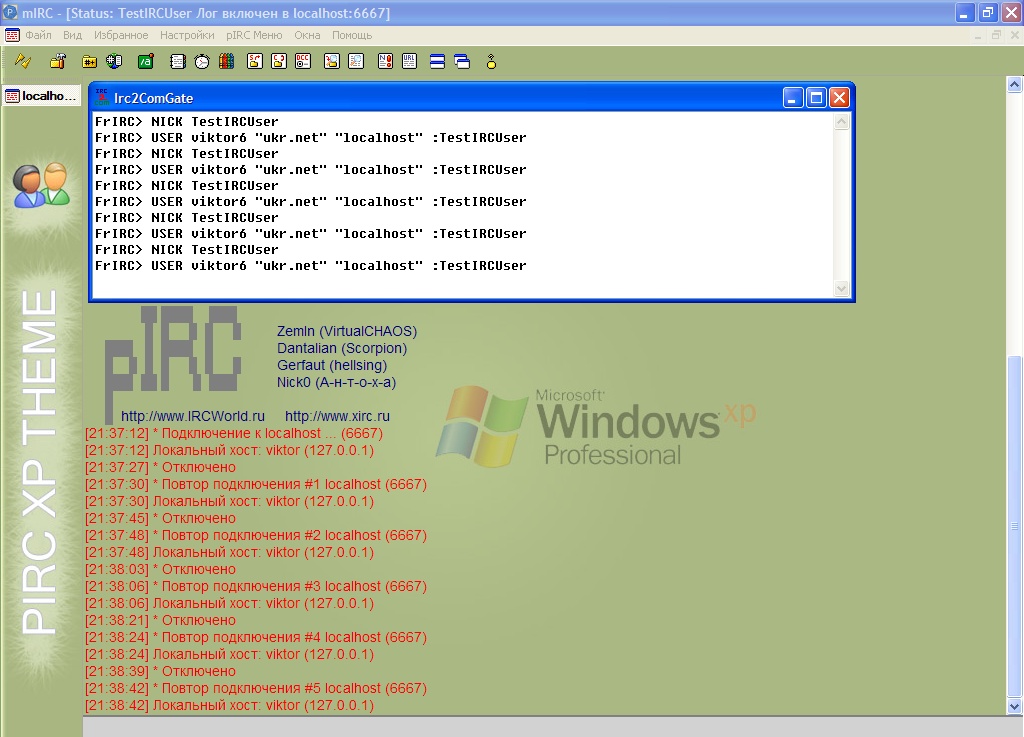Open the Настройки menu
1024x737 pixels.
coord(187,35)
